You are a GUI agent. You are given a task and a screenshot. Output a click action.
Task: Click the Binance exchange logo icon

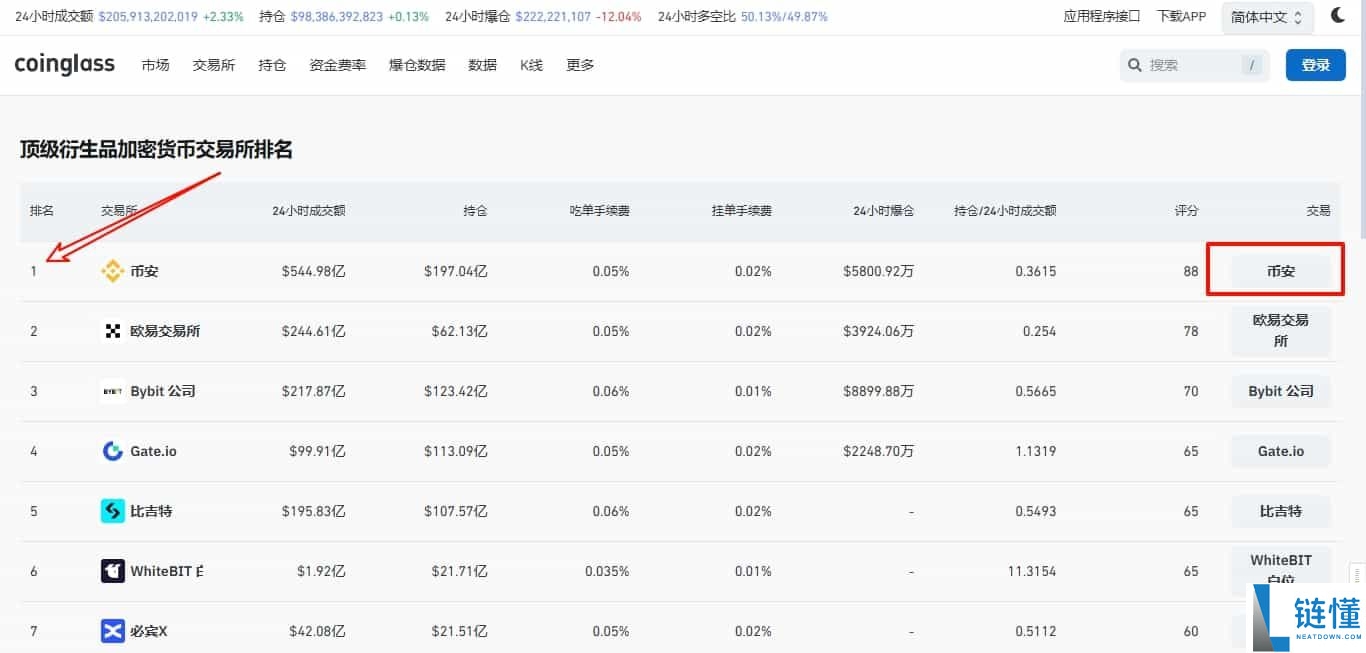(112, 270)
